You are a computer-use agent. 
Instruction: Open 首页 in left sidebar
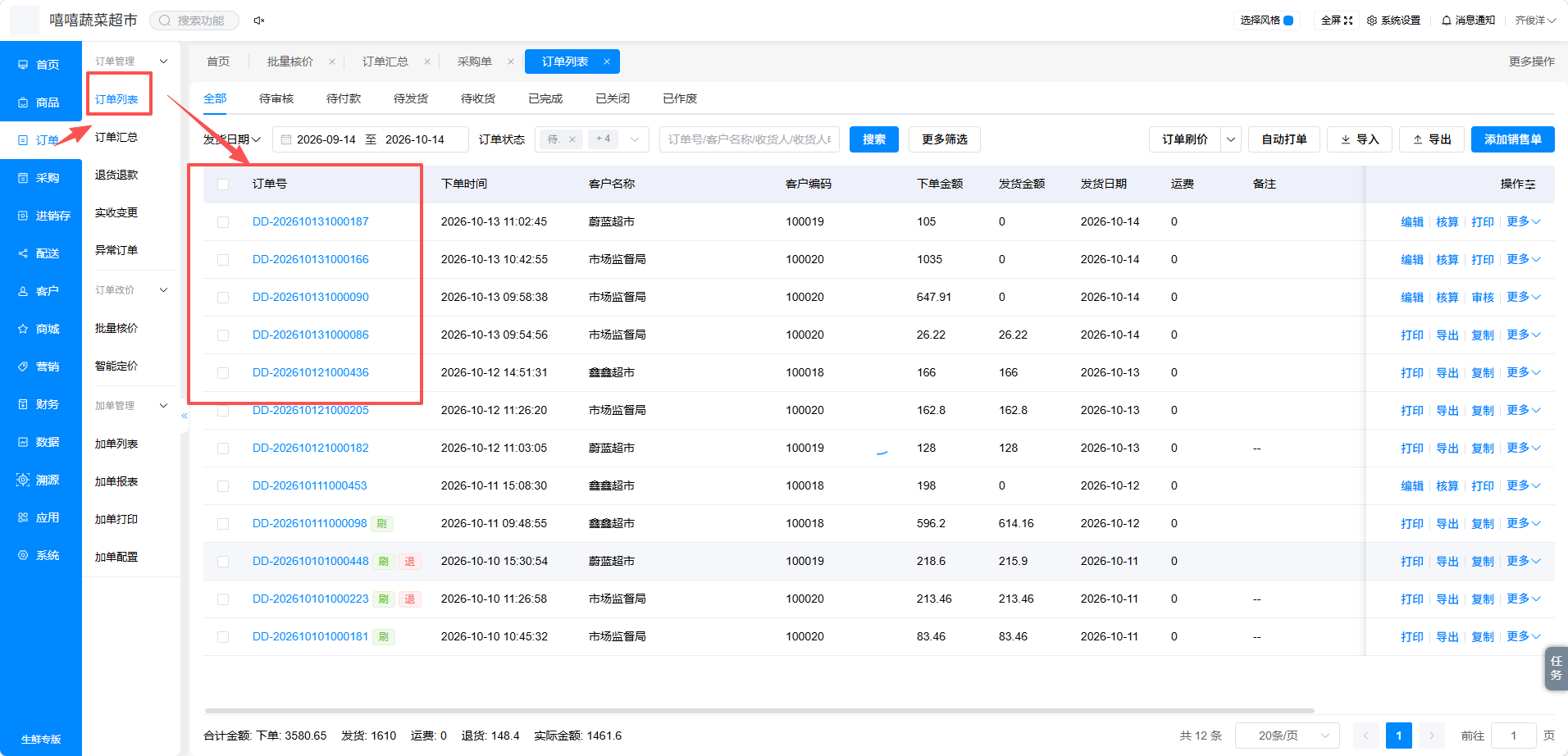tap(41, 65)
